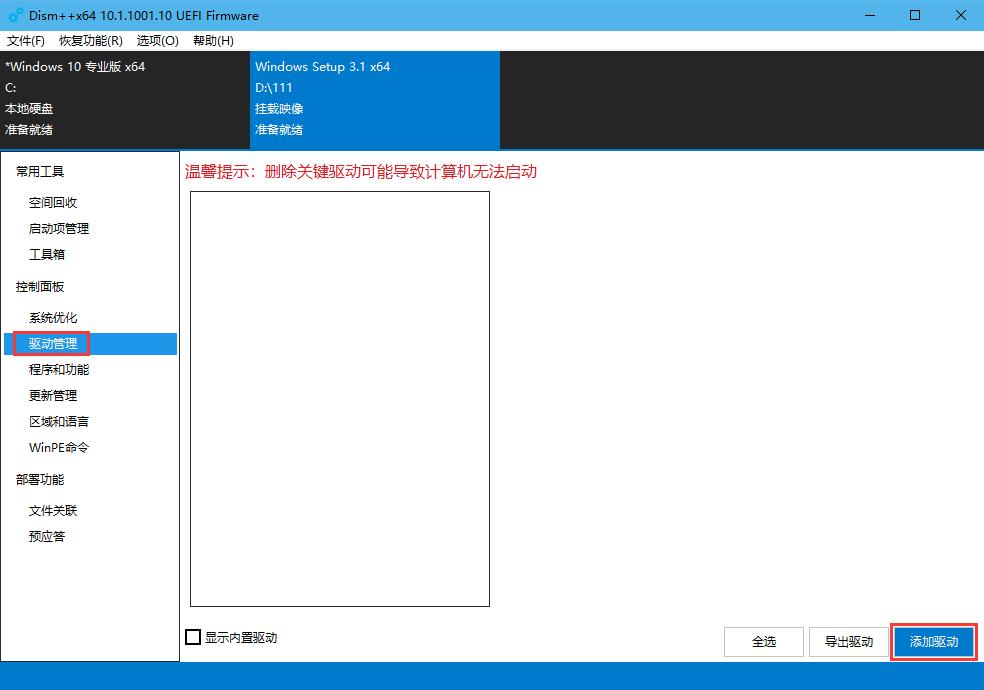Viewport: 984px width, 690px height.
Task: Click inside the empty driver list area
Action: pos(339,400)
